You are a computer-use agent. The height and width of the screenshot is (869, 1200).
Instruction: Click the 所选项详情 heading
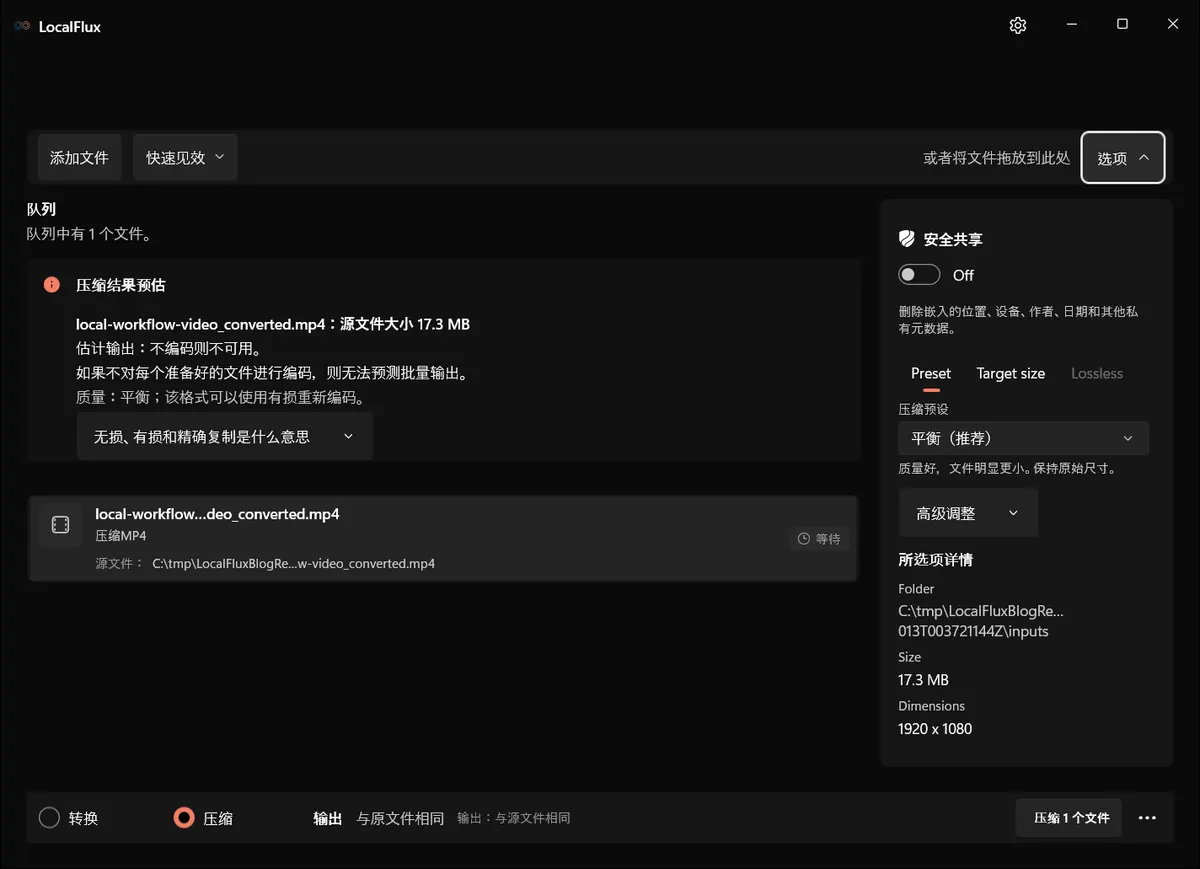coord(936,560)
